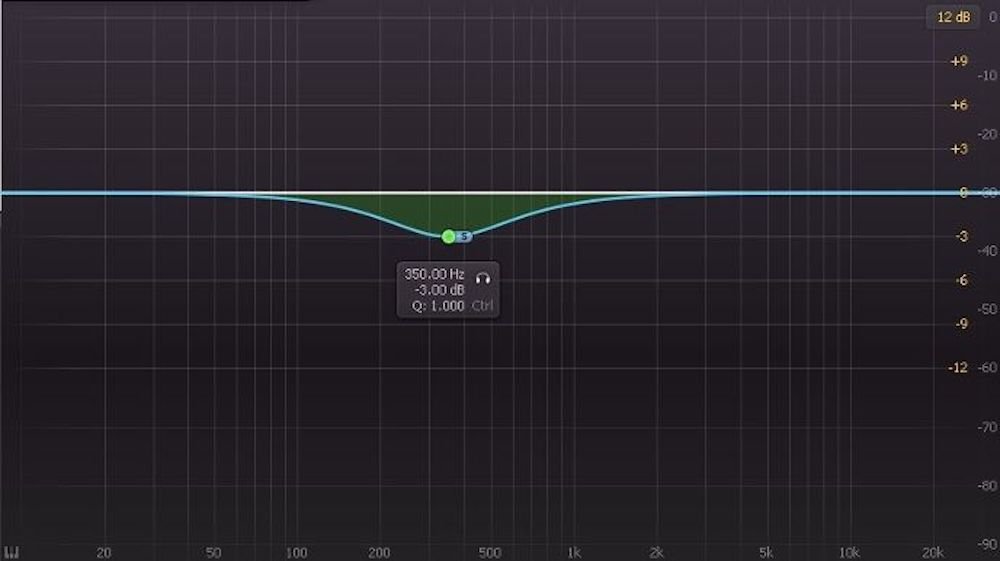
Task: Click the 20 Hz frequency axis label
Action: click(x=103, y=553)
